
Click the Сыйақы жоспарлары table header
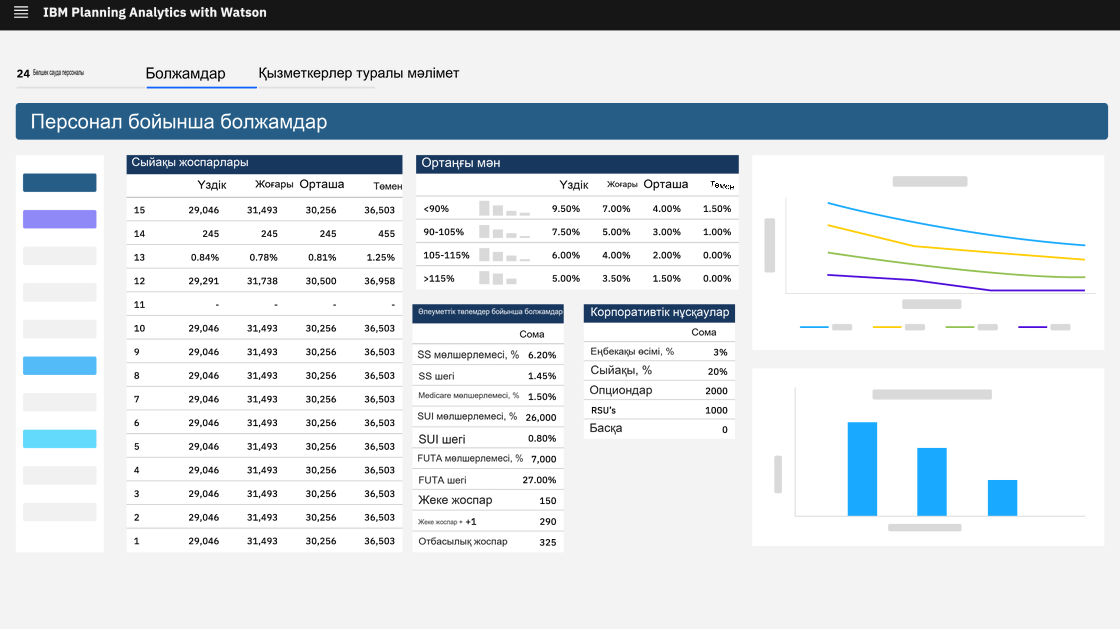tap(264, 163)
